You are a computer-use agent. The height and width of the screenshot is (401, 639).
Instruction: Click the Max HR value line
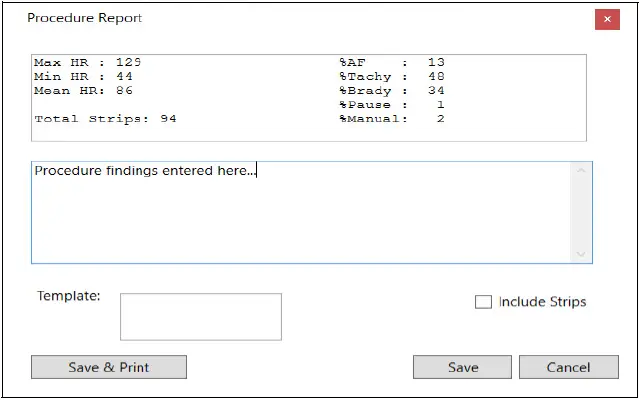[x=88, y=62]
